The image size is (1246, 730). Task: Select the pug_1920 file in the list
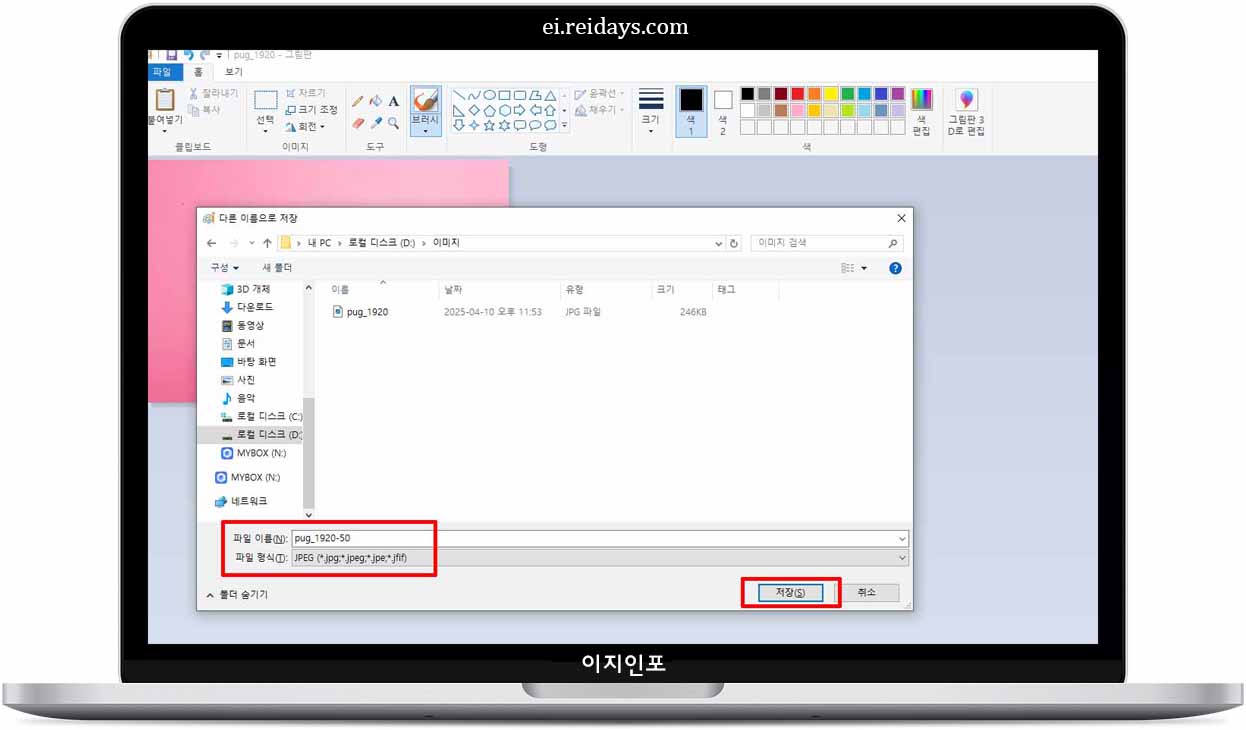(362, 311)
